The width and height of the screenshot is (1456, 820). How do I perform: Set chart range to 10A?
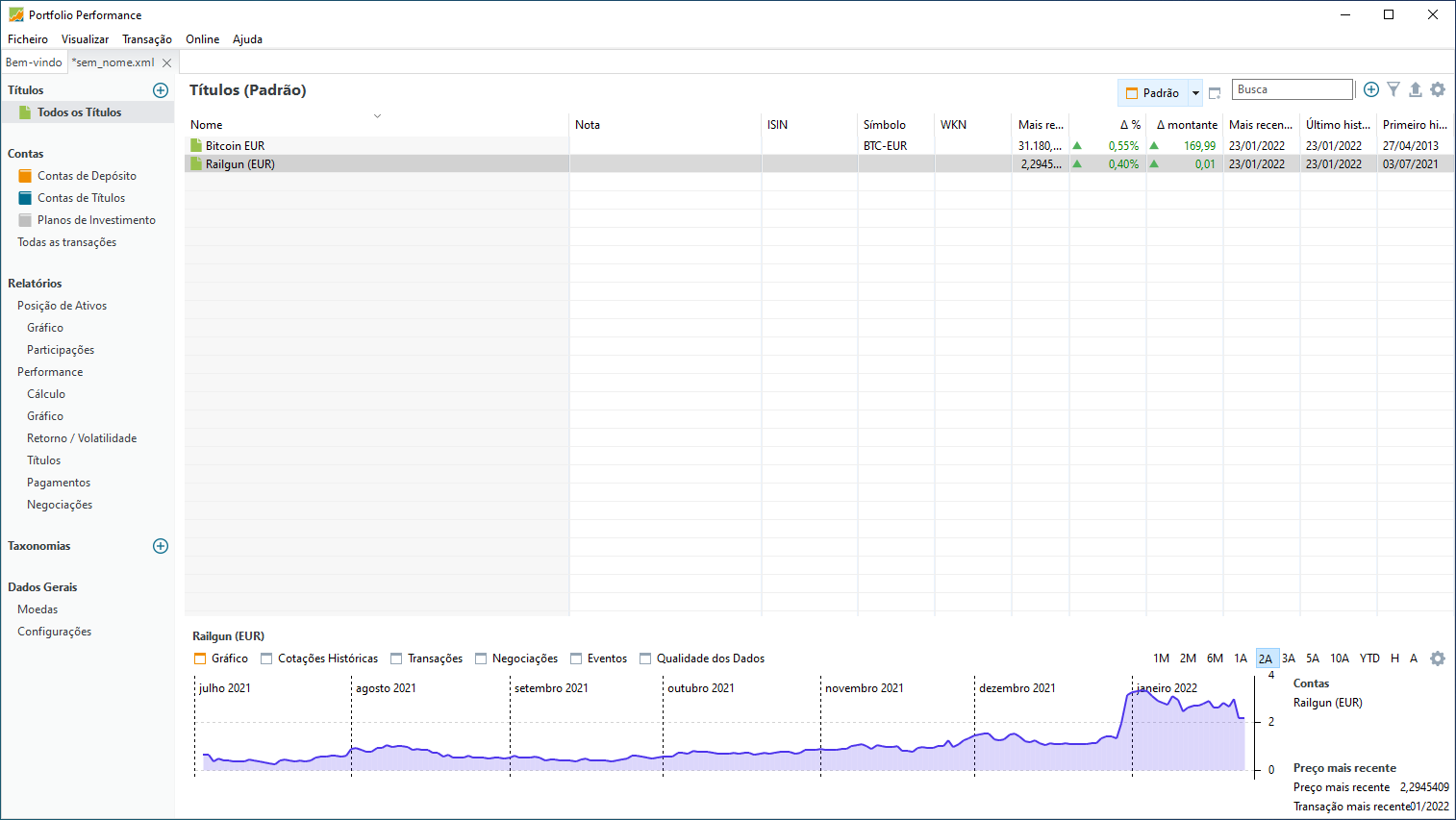tap(1340, 658)
